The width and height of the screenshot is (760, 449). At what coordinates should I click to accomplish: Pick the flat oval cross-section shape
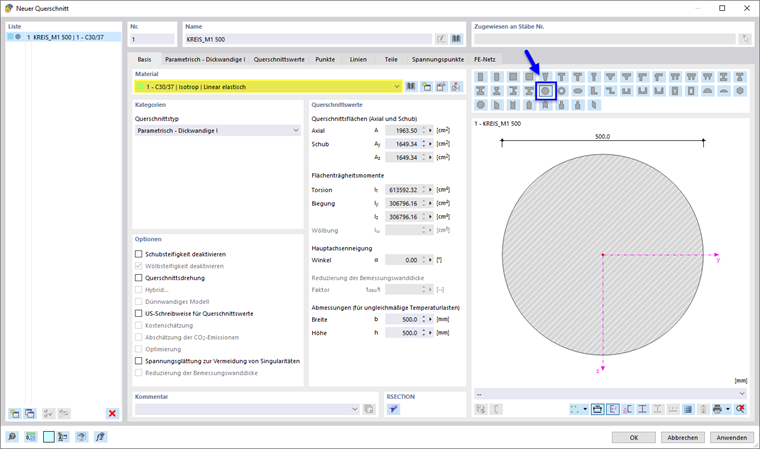578,91
